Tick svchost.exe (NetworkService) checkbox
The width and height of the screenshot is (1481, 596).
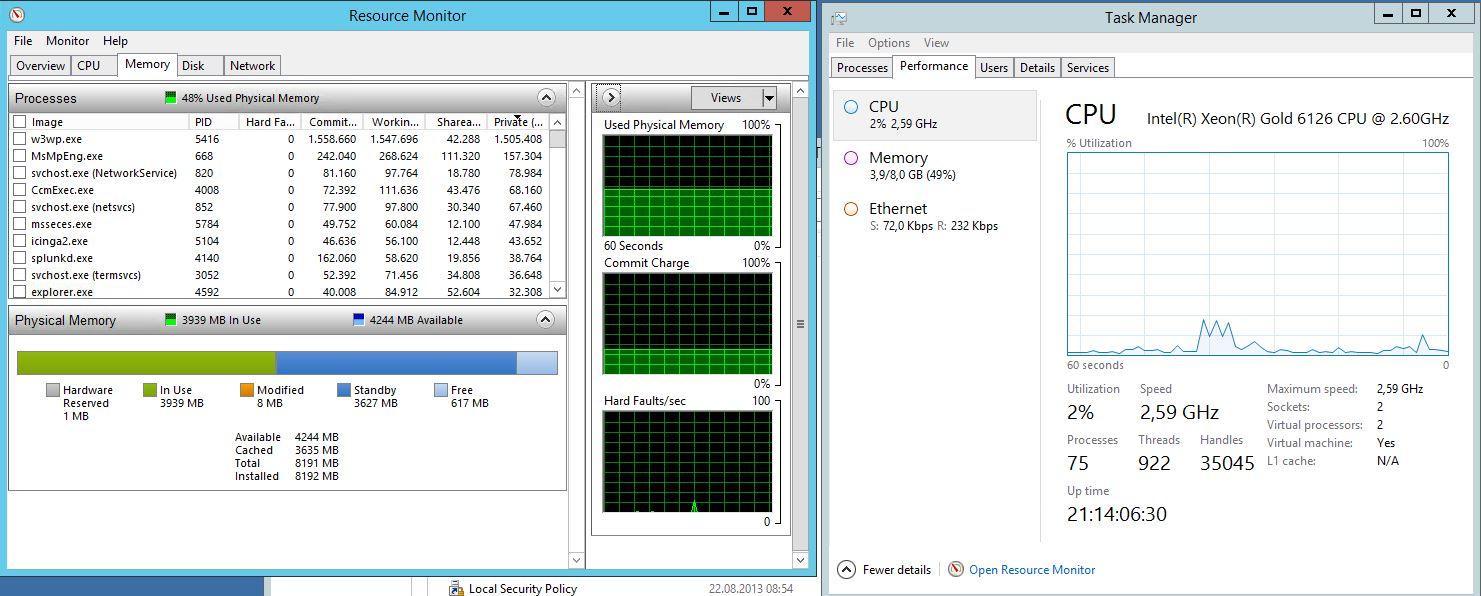click(19, 173)
